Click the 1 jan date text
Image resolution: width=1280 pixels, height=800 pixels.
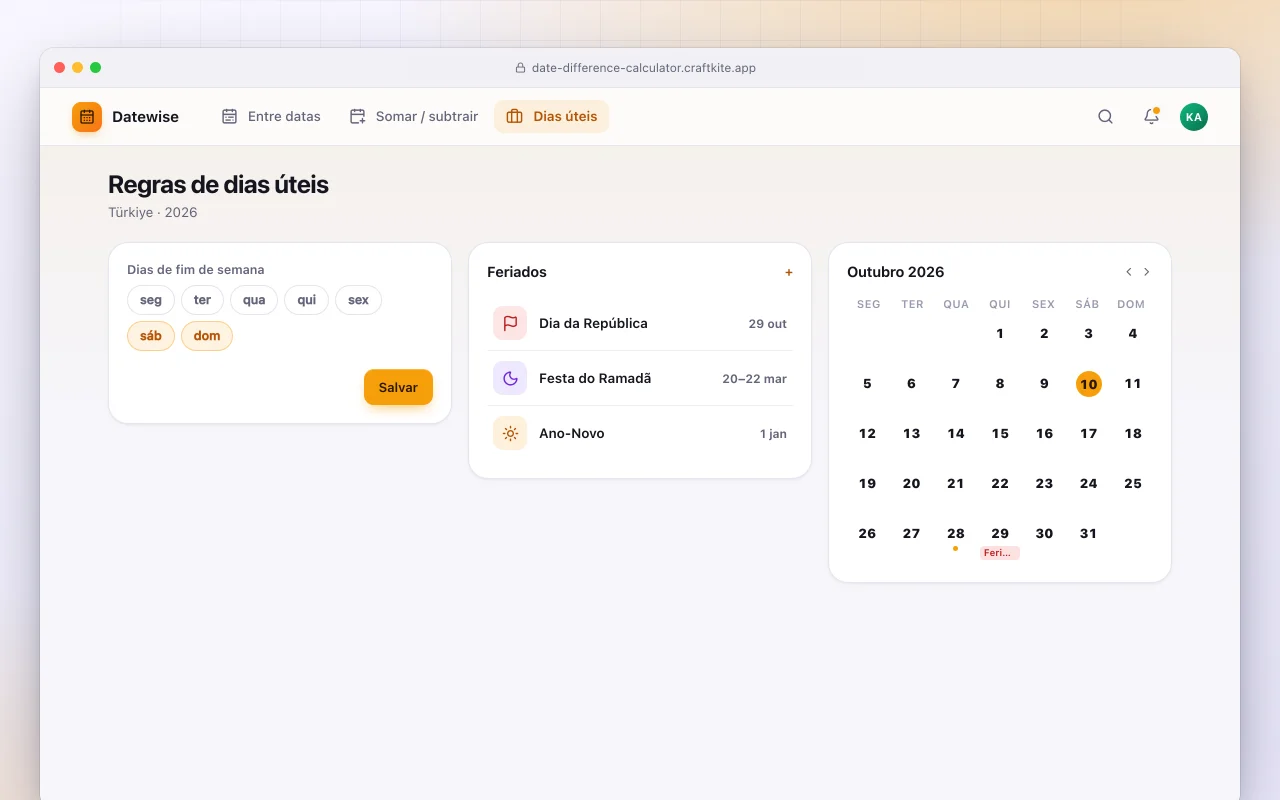773,434
